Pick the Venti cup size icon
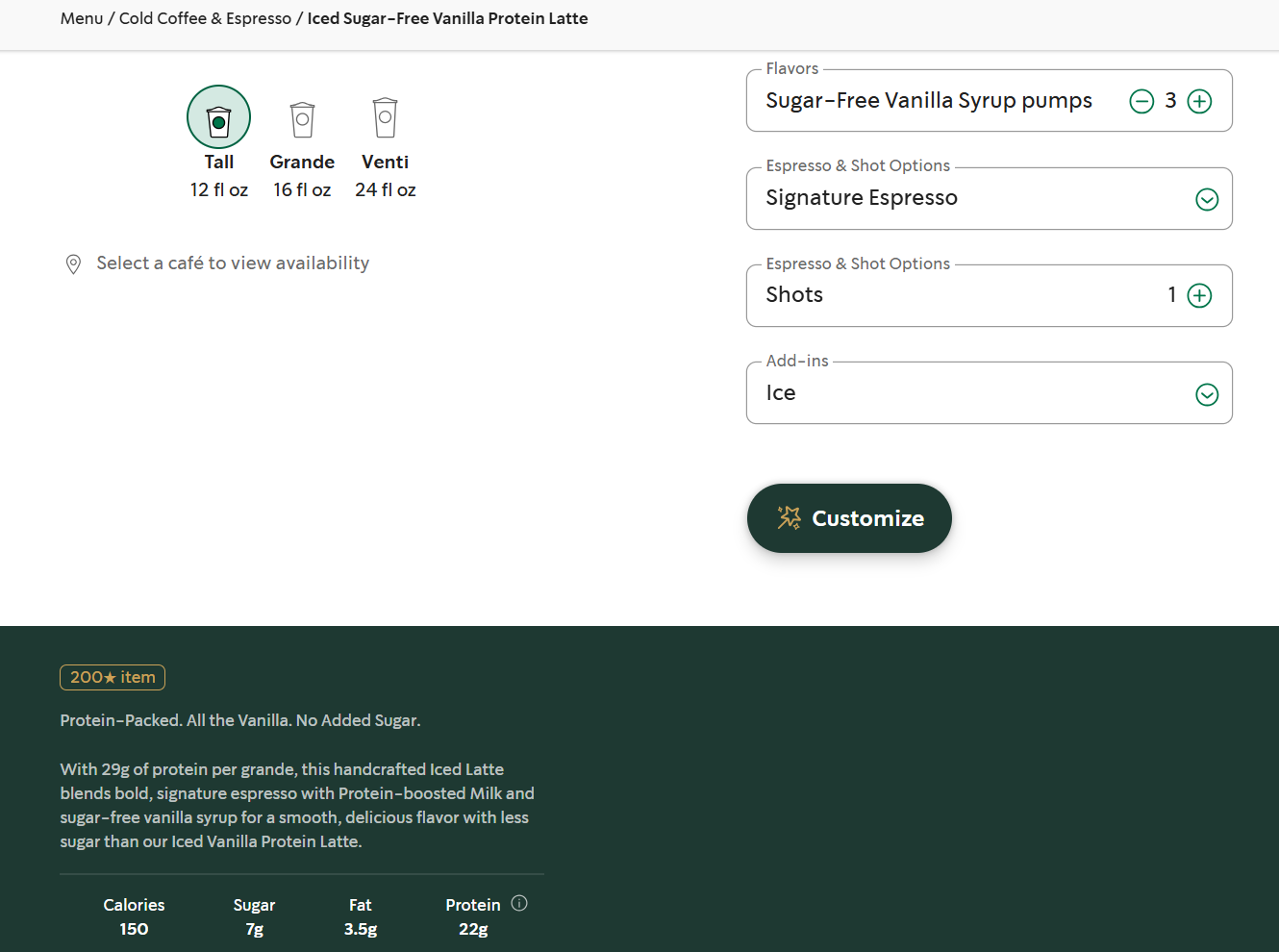This screenshot has height=952, width=1279. 385,117
